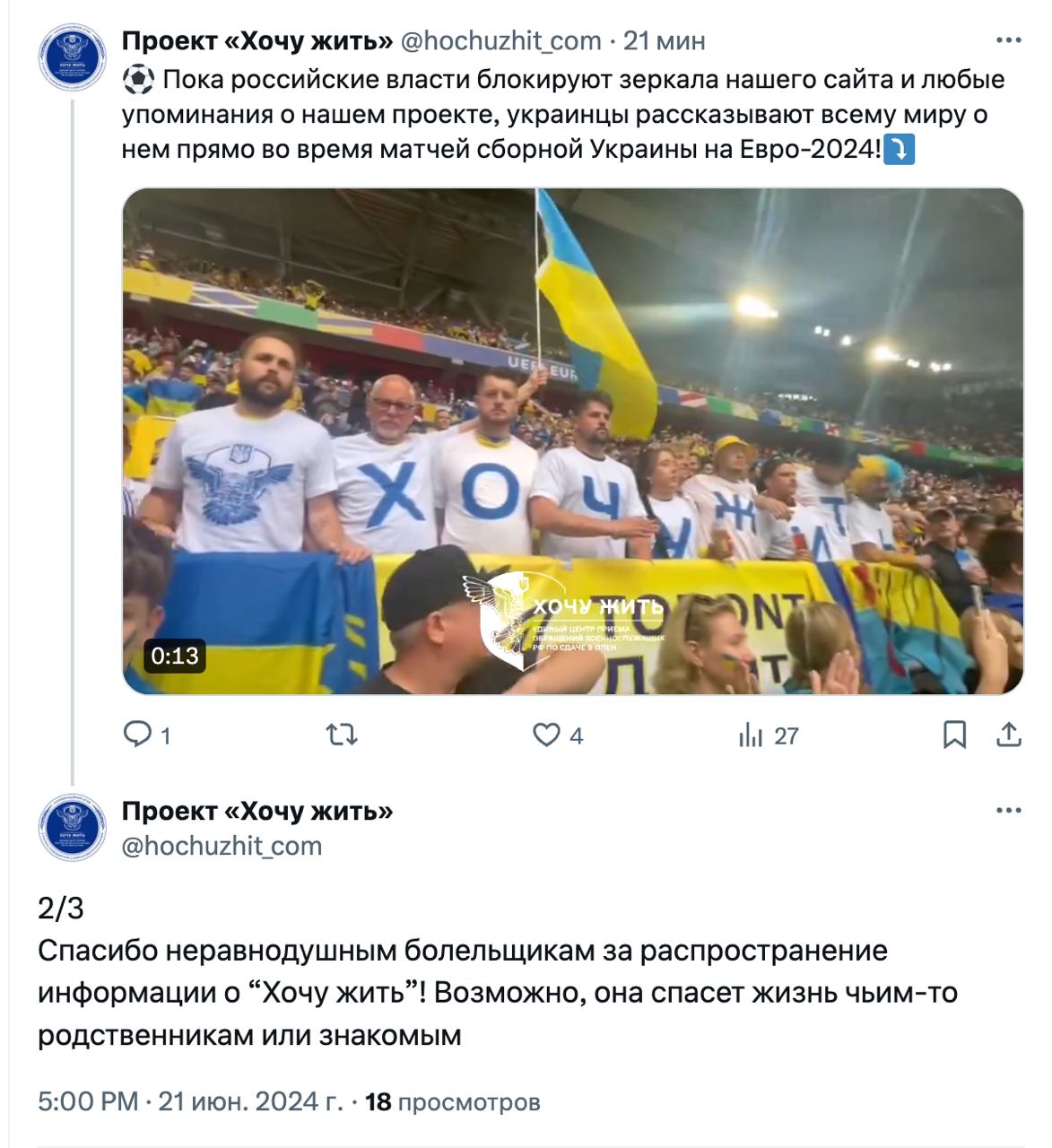
Task: Click the 21 мин timestamp
Action: point(665,41)
